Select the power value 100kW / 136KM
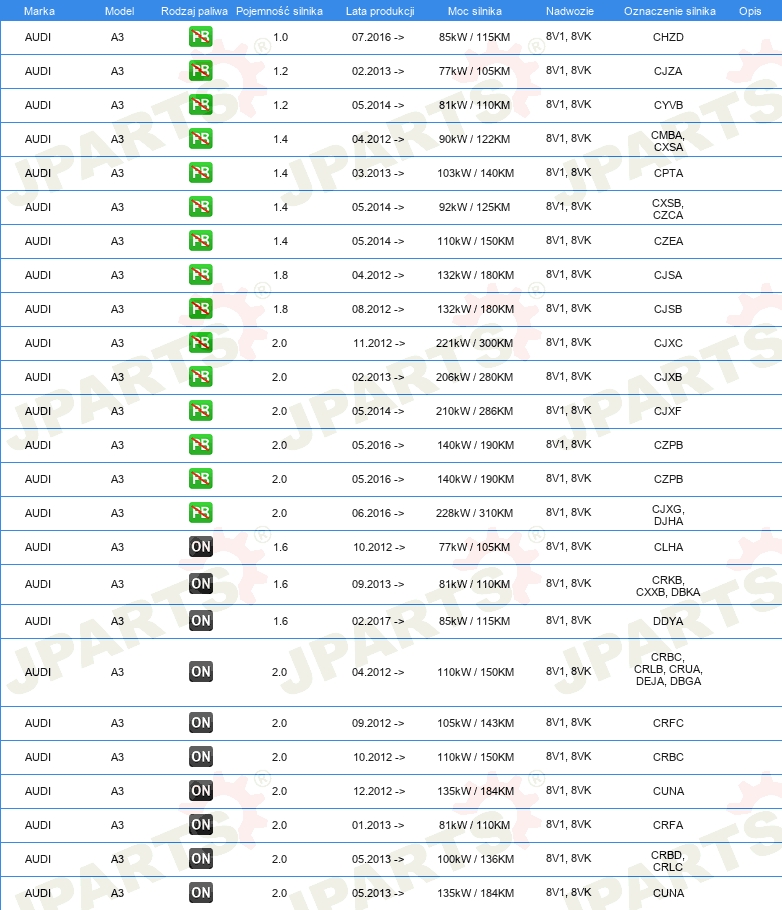782x910 pixels. 475,859
